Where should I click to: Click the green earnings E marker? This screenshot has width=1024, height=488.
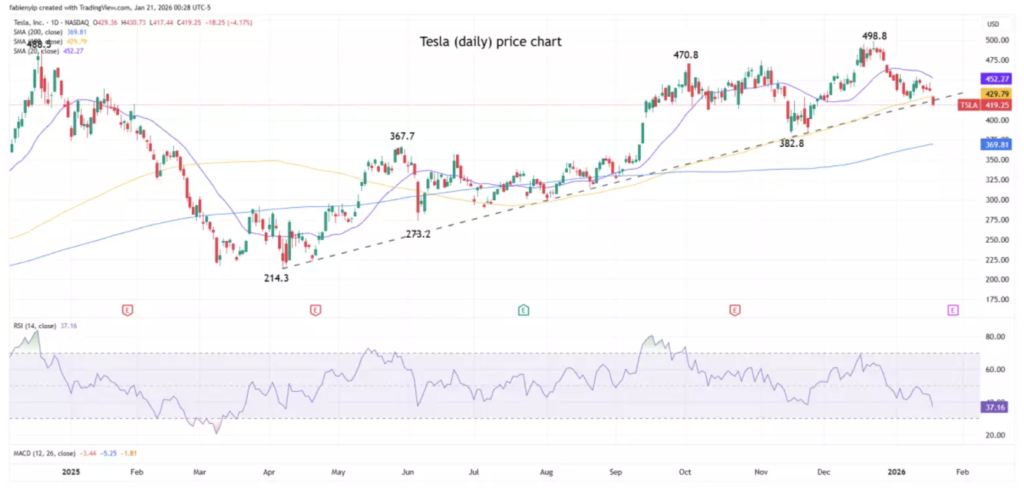point(523,310)
